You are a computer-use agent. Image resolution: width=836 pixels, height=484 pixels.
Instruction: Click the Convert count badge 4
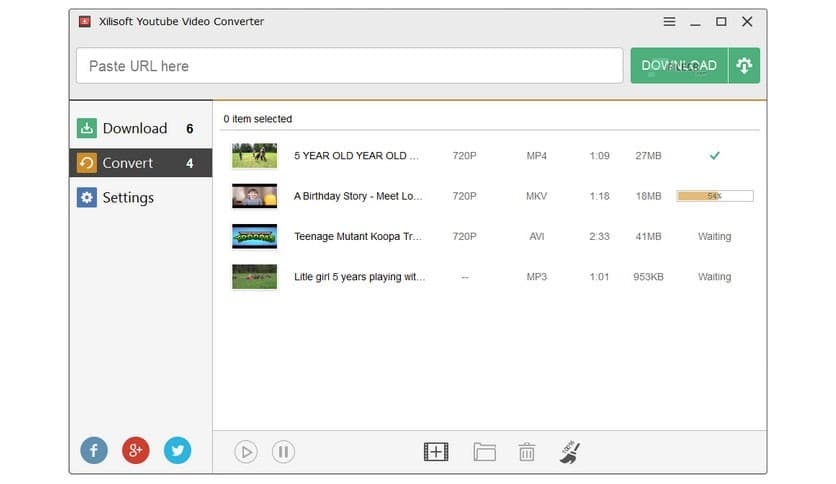click(x=190, y=163)
